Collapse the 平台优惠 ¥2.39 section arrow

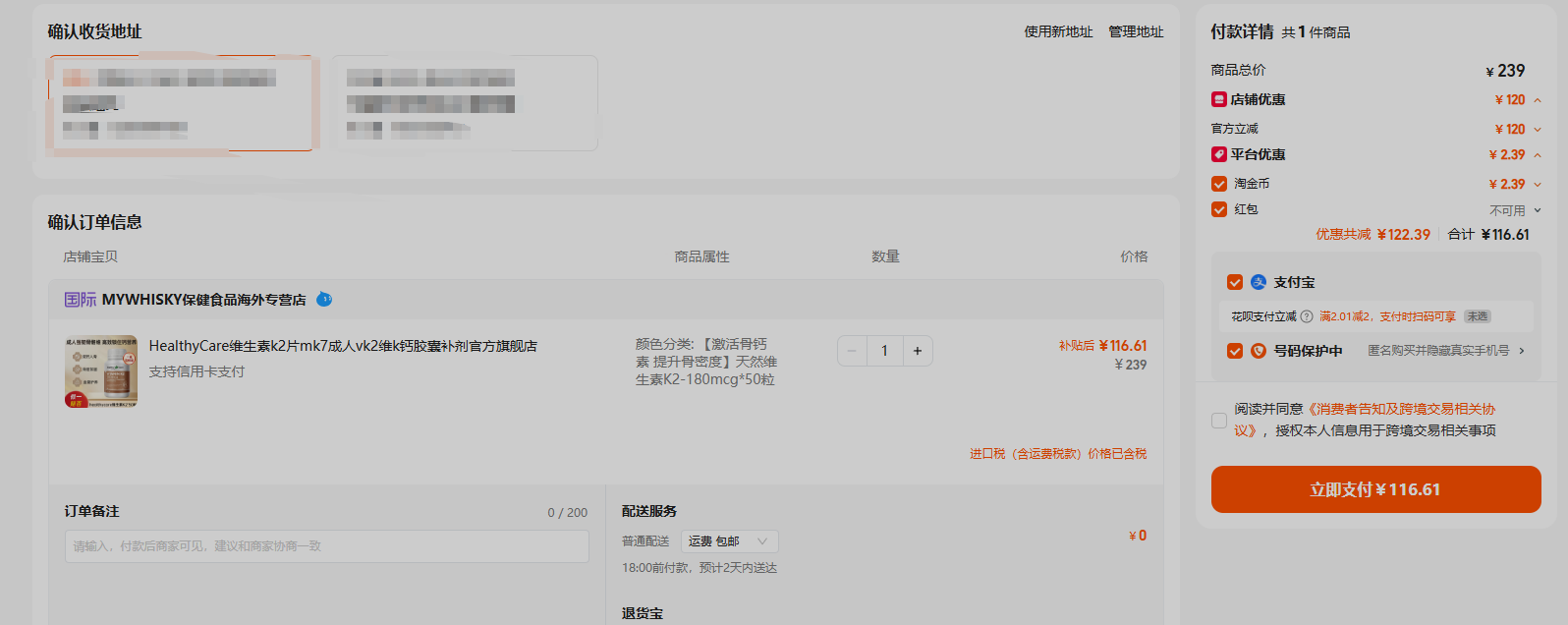[x=1538, y=155]
